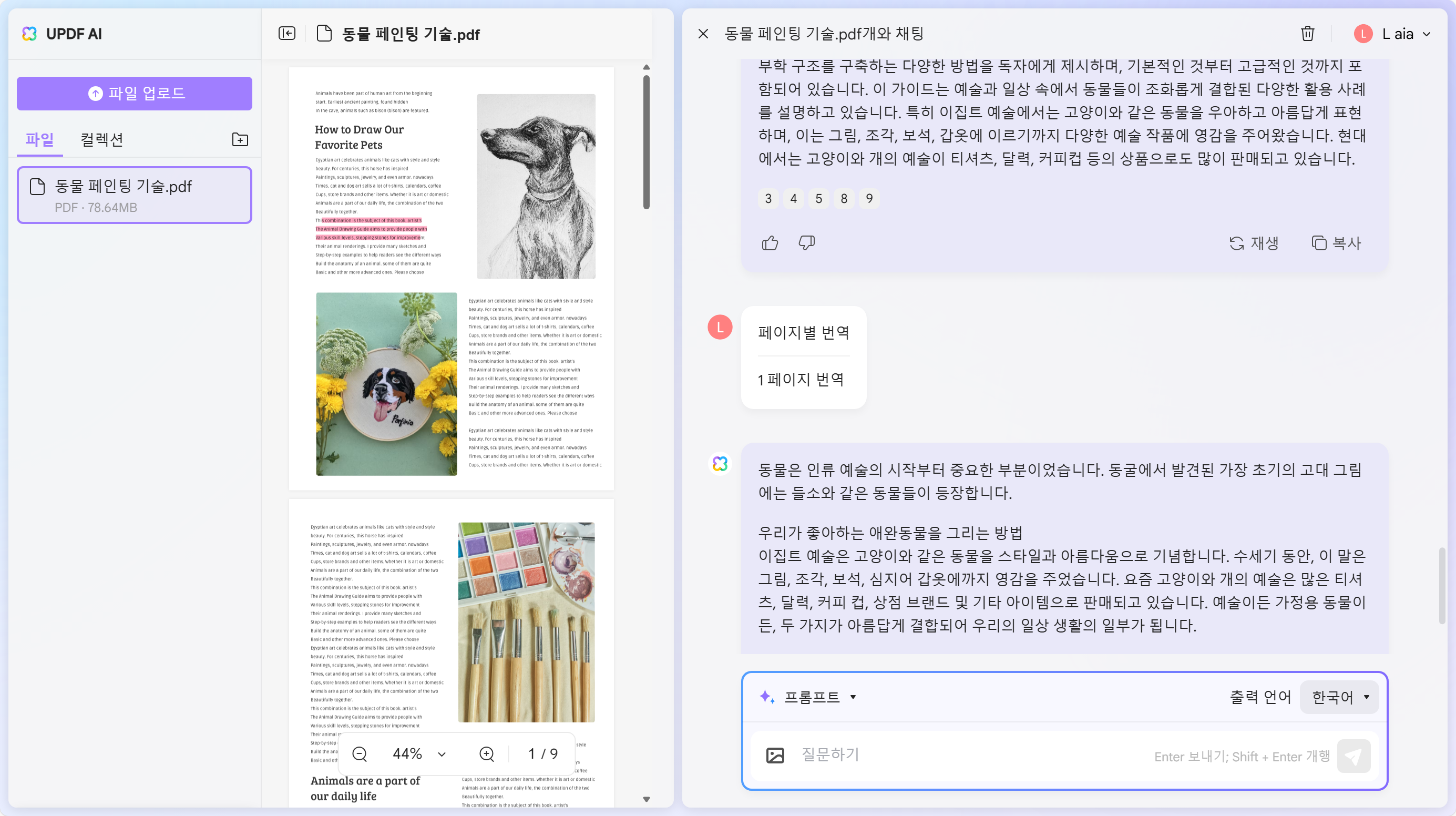Open the 44% zoom level dropdown
The width and height of the screenshot is (1456, 816).
click(x=419, y=754)
